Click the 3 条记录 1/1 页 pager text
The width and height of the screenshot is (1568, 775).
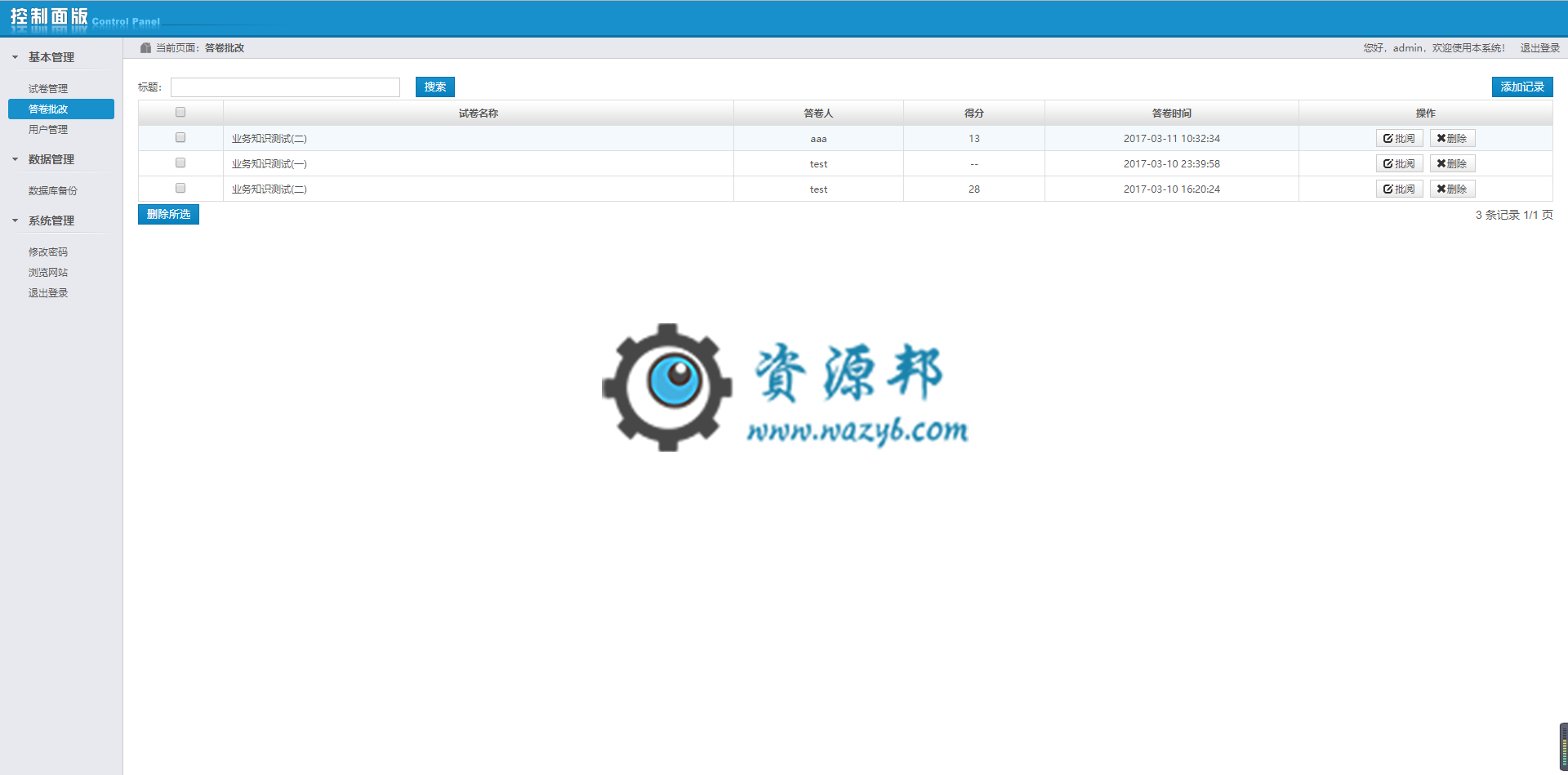pyautogui.click(x=1514, y=216)
